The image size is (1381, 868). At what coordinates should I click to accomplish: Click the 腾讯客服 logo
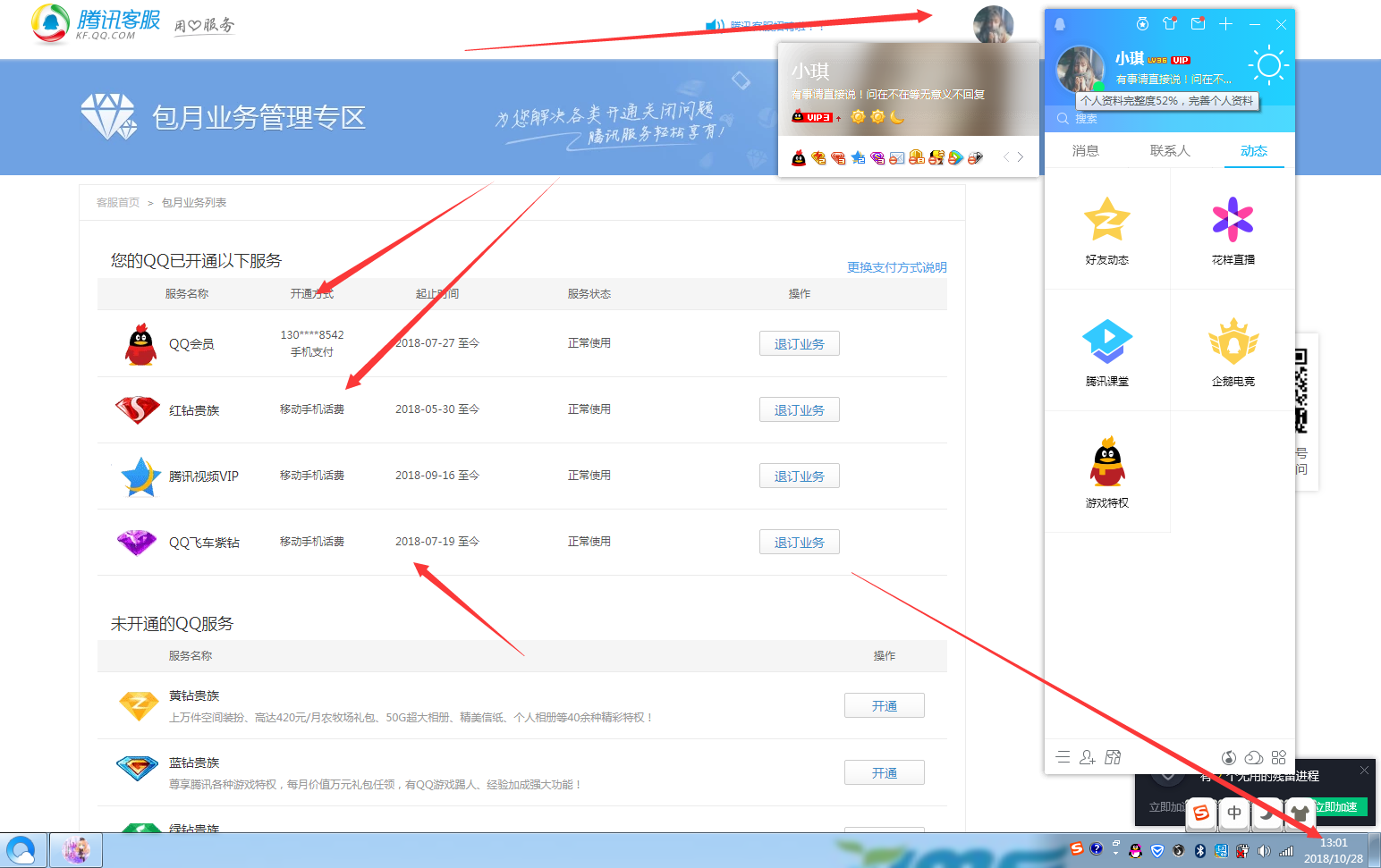[97, 24]
